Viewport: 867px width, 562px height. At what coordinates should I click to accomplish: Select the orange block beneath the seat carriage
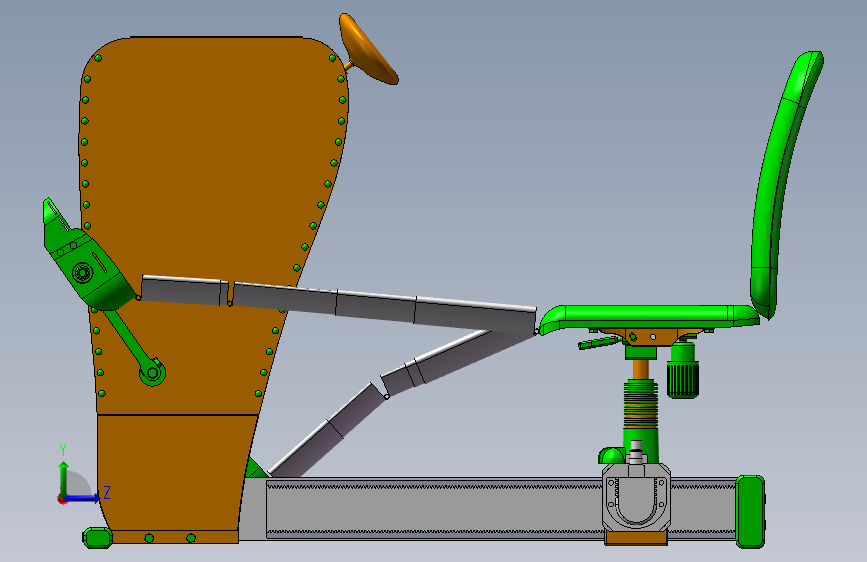click(636, 538)
